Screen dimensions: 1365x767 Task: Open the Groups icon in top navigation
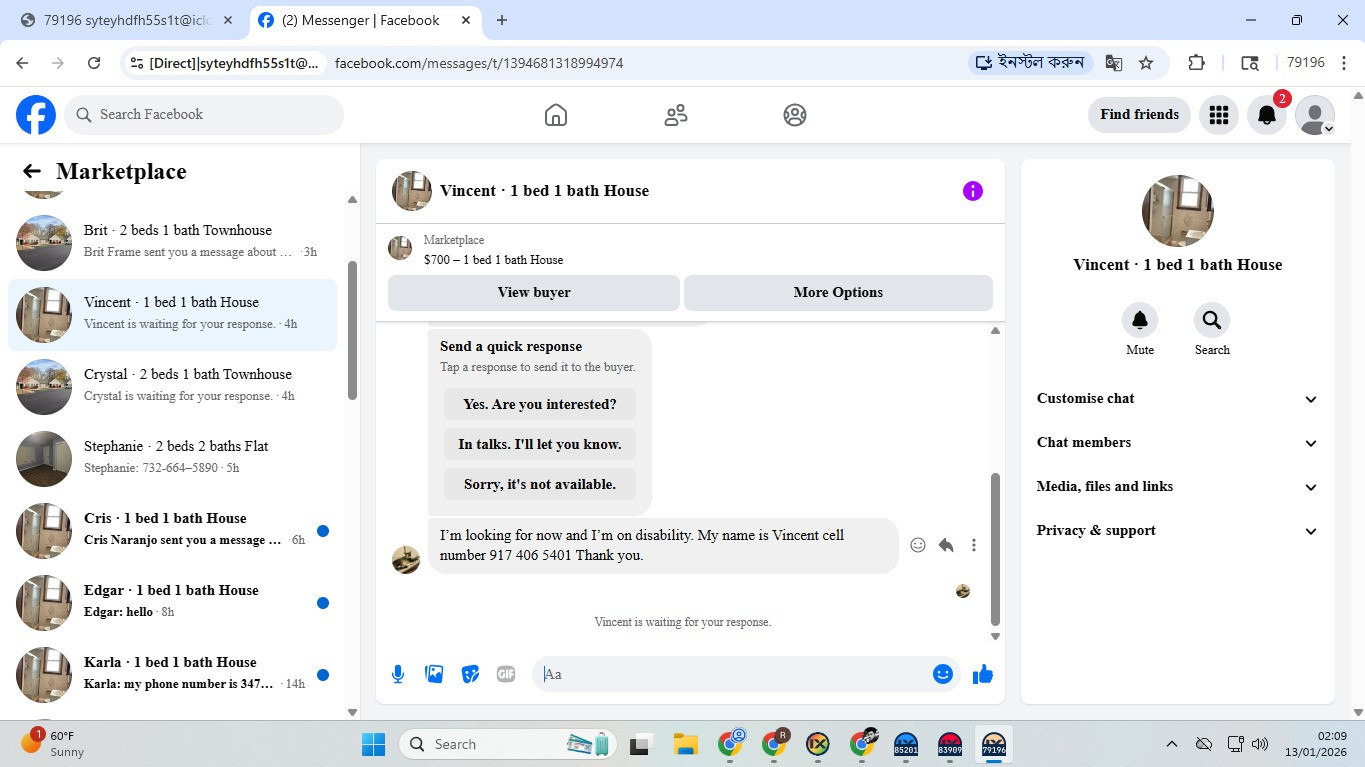click(x=795, y=115)
